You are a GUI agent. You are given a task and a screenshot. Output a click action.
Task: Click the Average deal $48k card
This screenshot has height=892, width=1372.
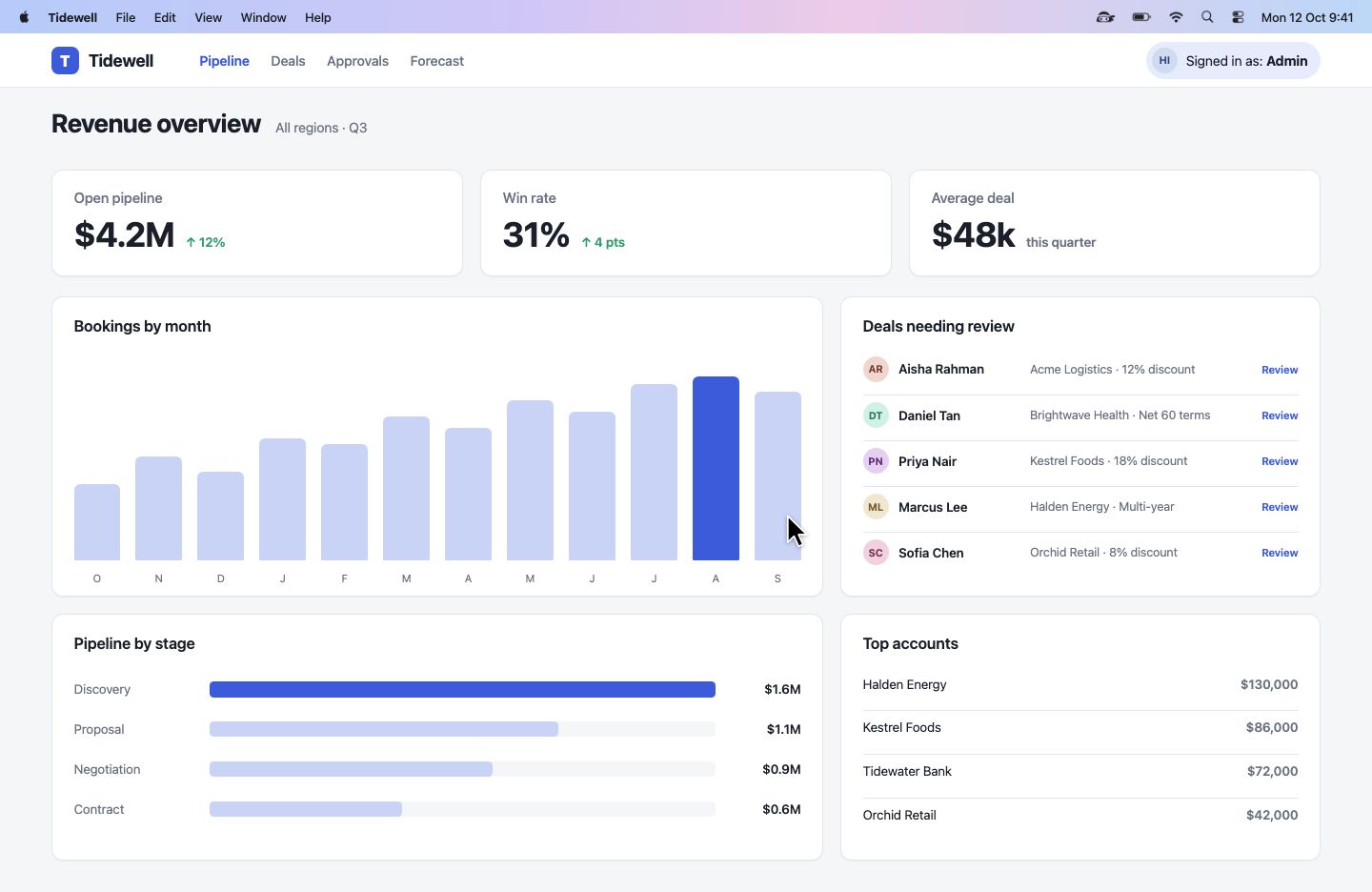pos(1115,223)
